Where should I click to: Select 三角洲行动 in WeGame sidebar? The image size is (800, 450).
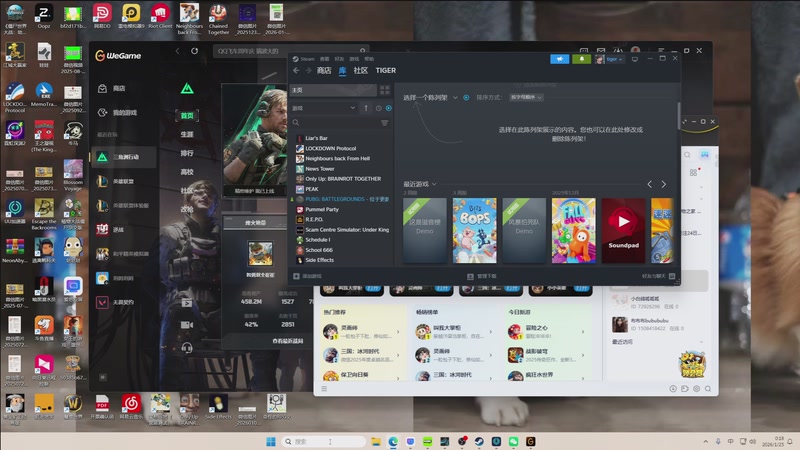pos(123,157)
